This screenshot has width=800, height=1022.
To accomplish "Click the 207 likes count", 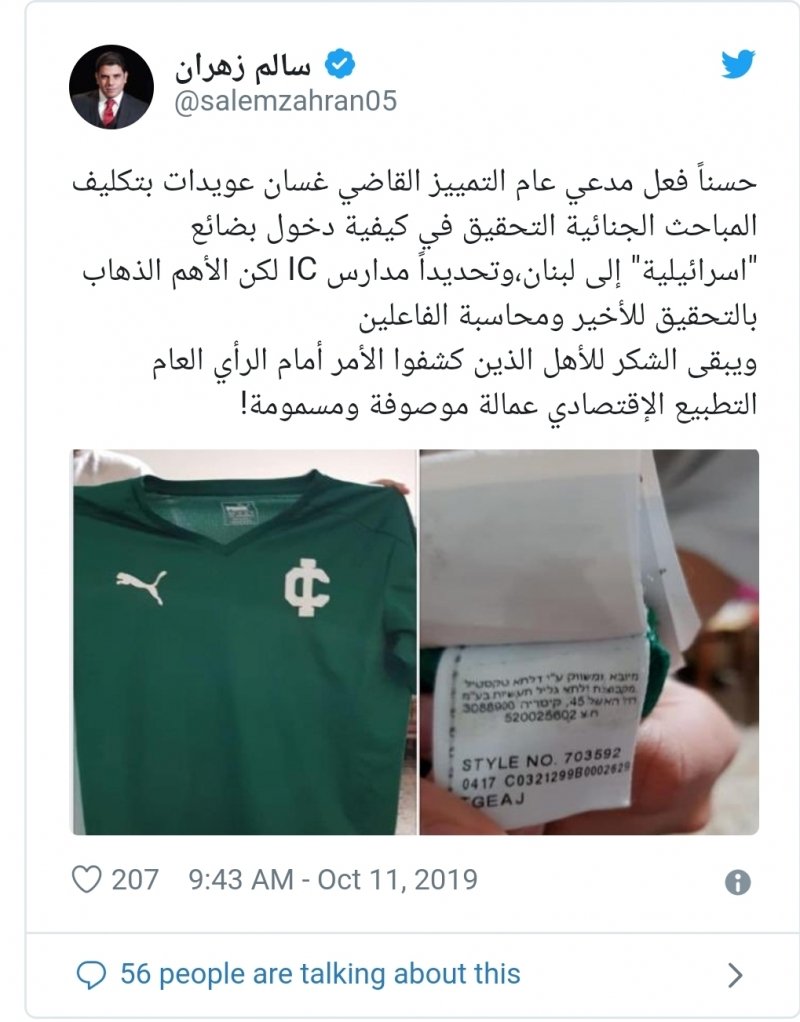I will coord(135,879).
